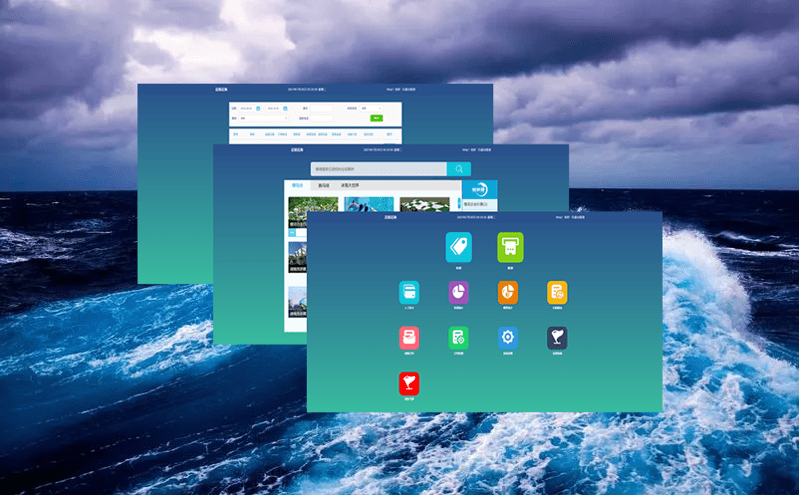
Task: Expand the second-row dropdown in filter form
Action: pyautogui.click(x=263, y=118)
